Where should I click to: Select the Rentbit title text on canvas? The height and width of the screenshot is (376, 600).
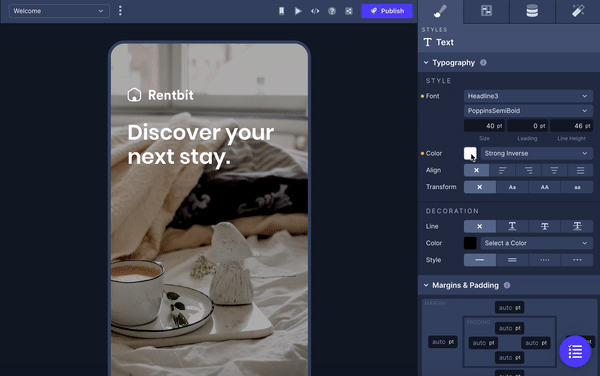(x=171, y=95)
